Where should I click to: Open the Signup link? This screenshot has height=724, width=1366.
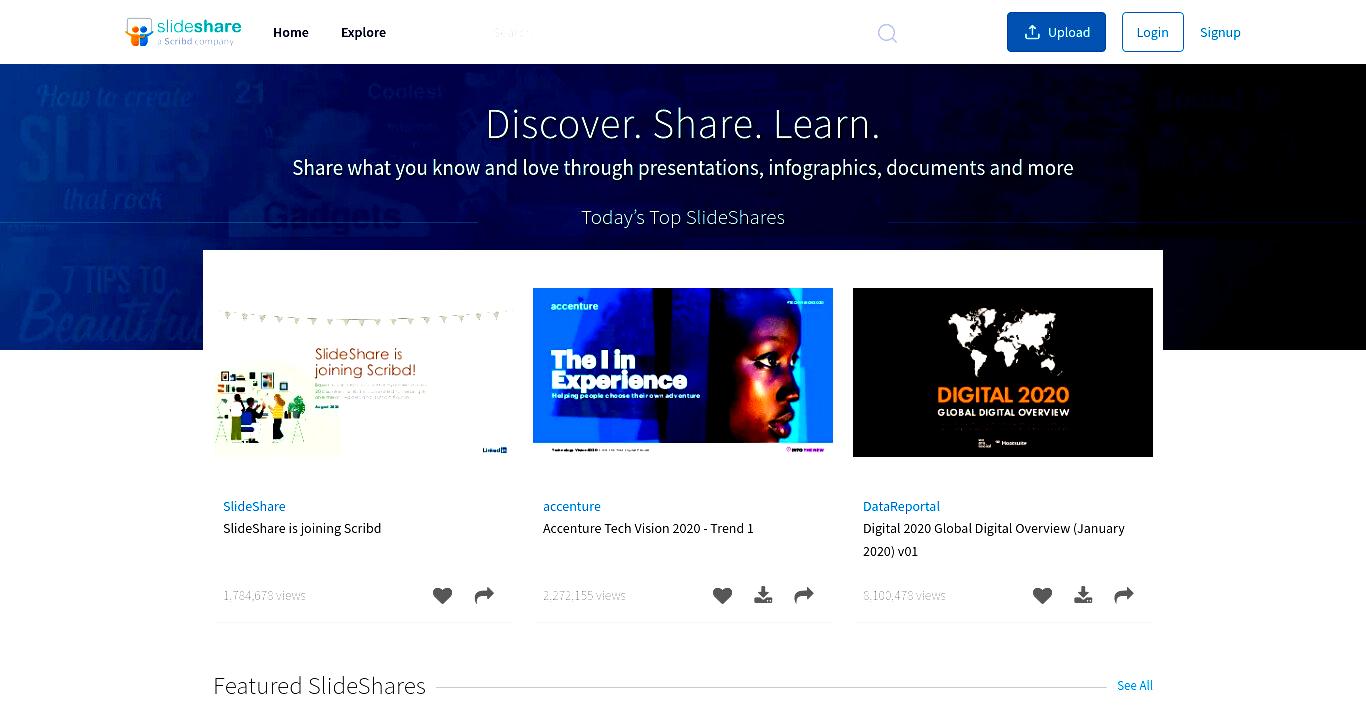pyautogui.click(x=1220, y=32)
